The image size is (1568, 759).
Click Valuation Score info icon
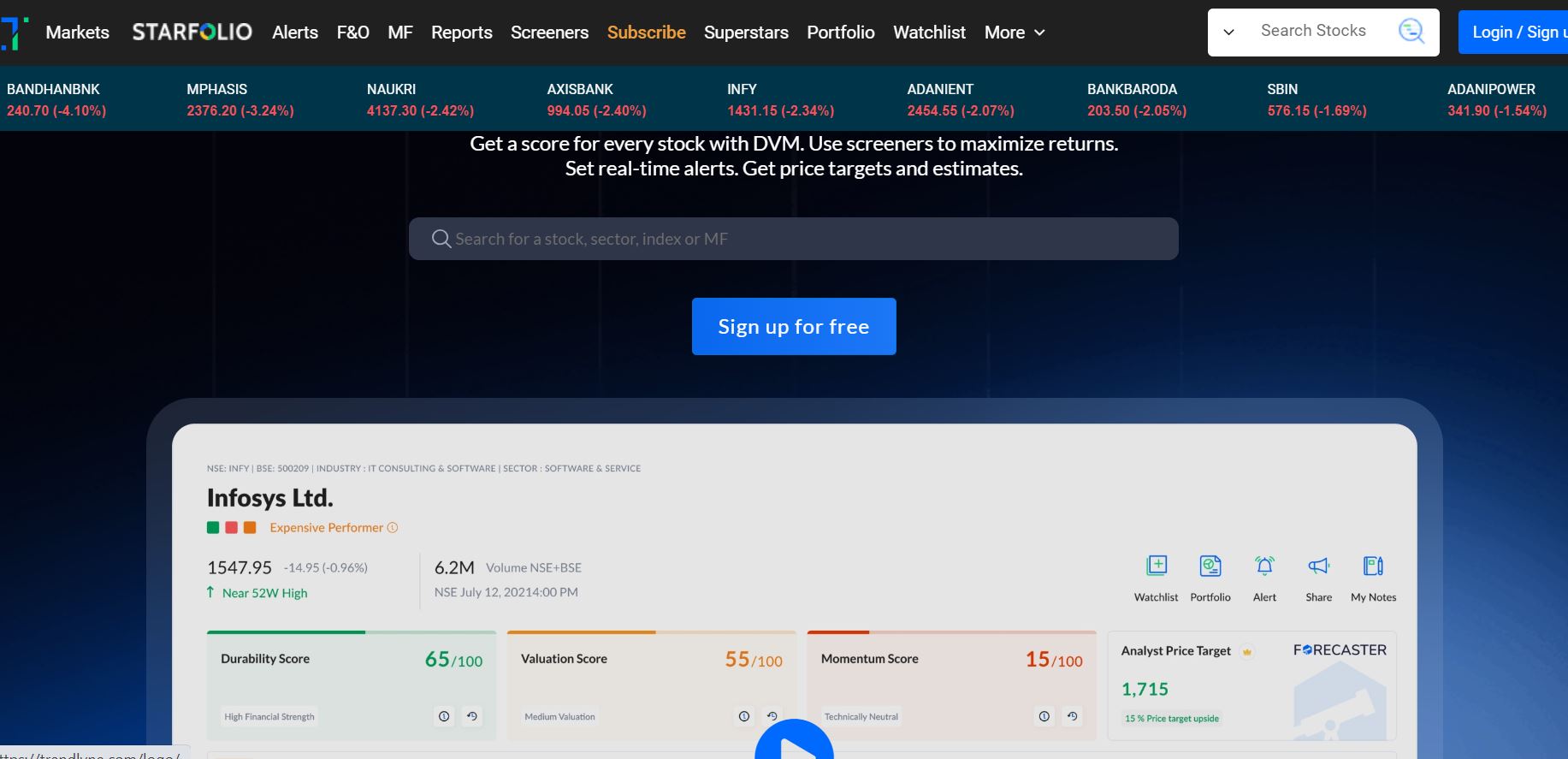744,716
